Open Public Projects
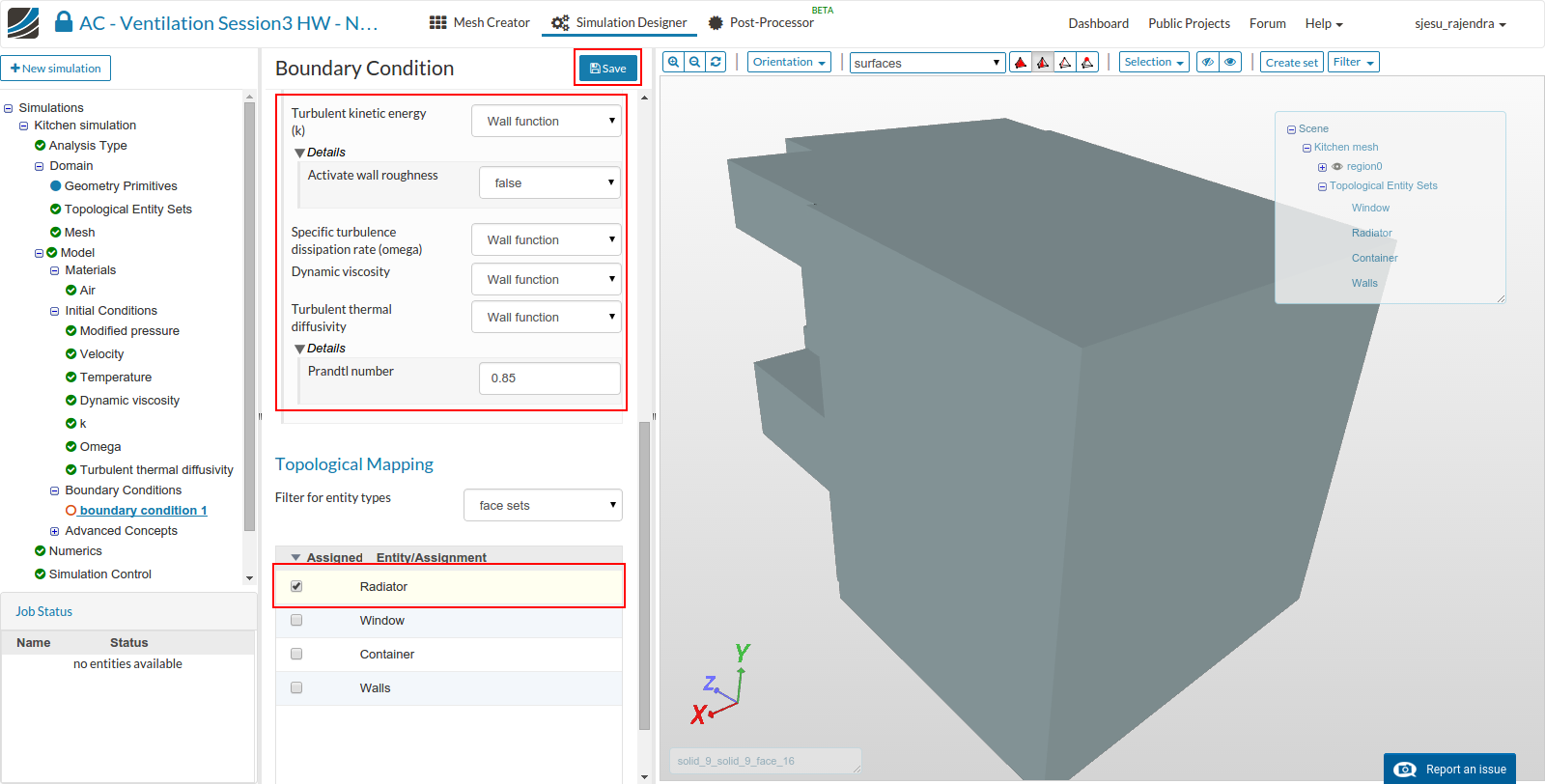Viewport: 1545px width, 784px height. click(1189, 23)
